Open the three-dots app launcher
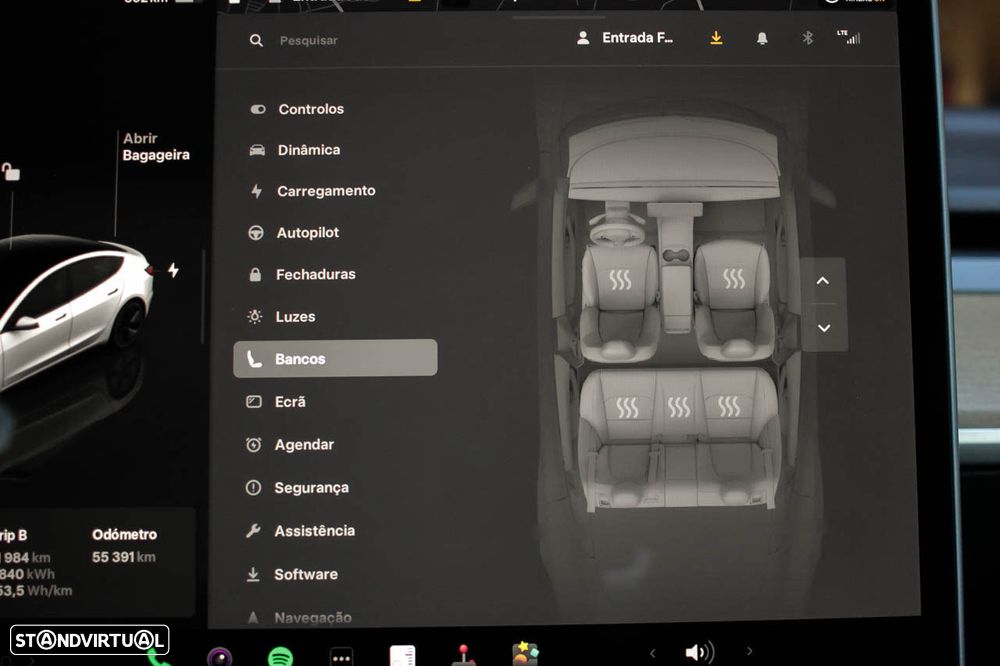This screenshot has width=1000, height=666. pyautogui.click(x=341, y=658)
